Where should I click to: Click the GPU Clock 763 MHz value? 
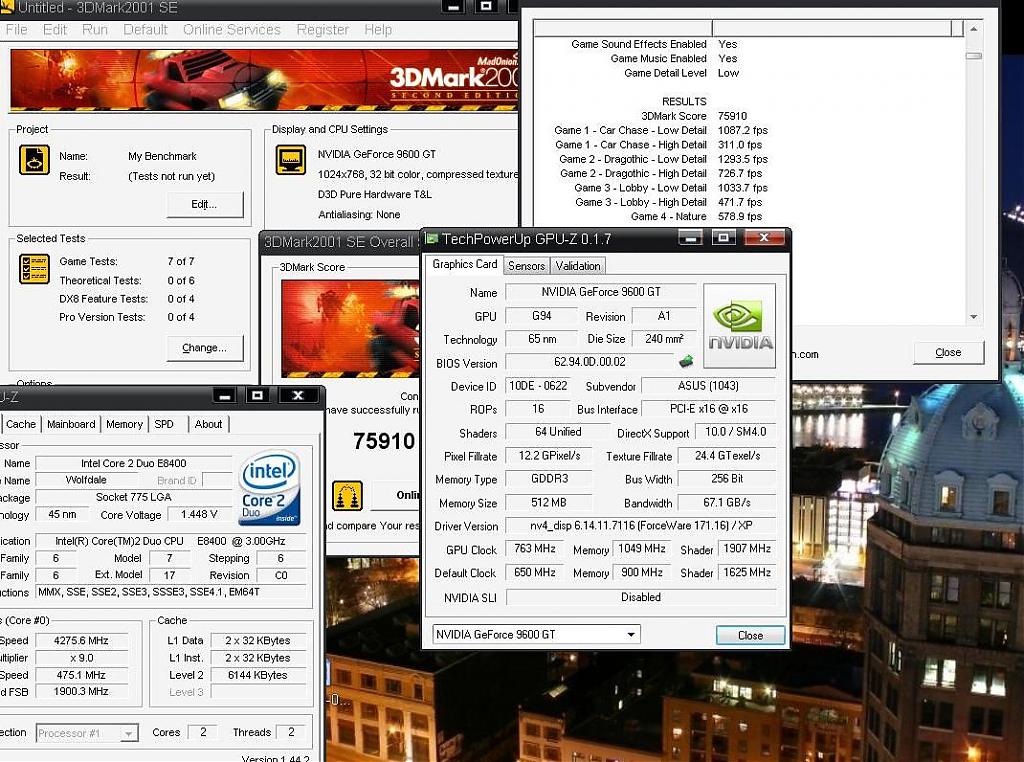tap(535, 548)
